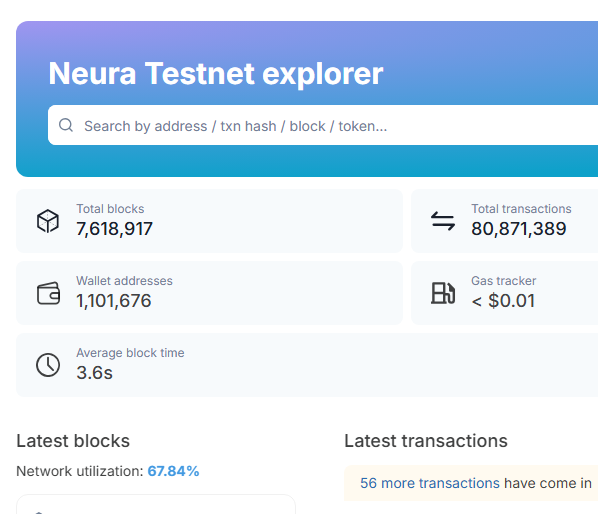Click the Wallet addresses wallet icon
Image resolution: width=598 pixels, height=514 pixels.
pos(48,293)
